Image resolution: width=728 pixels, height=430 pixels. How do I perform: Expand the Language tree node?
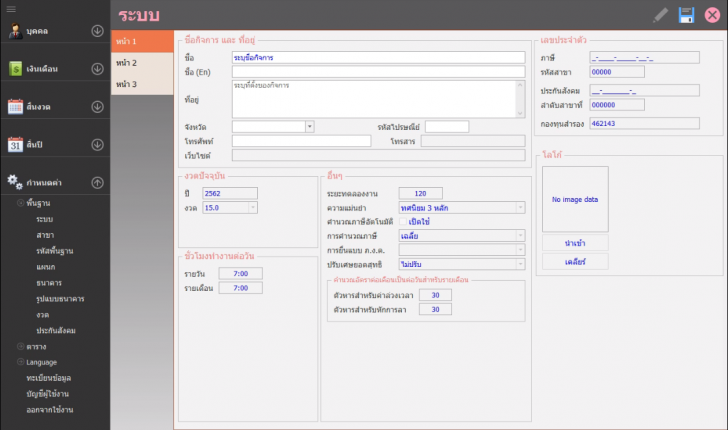pyautogui.click(x=20, y=361)
